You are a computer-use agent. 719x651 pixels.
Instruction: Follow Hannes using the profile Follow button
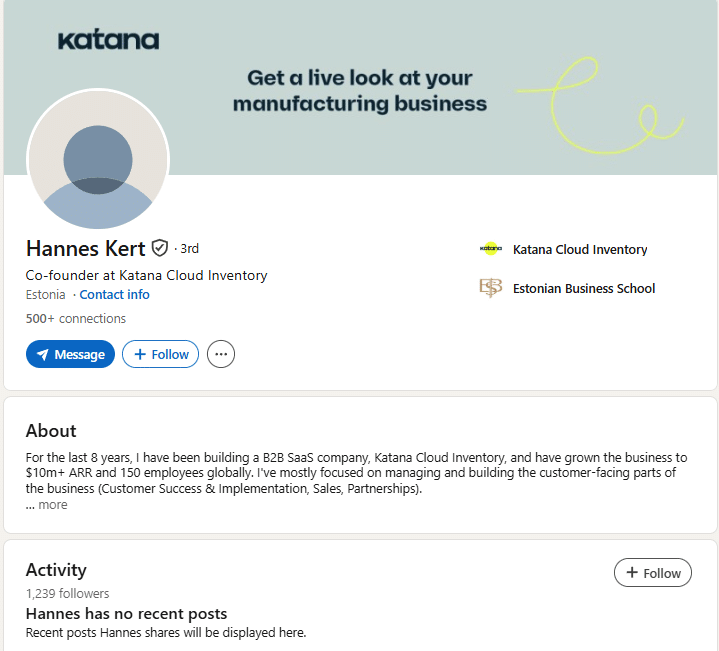click(161, 355)
